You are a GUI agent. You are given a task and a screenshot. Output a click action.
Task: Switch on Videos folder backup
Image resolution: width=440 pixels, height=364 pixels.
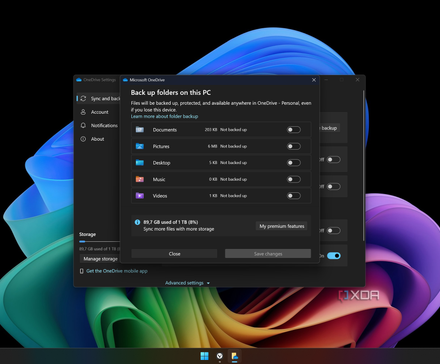294,196
